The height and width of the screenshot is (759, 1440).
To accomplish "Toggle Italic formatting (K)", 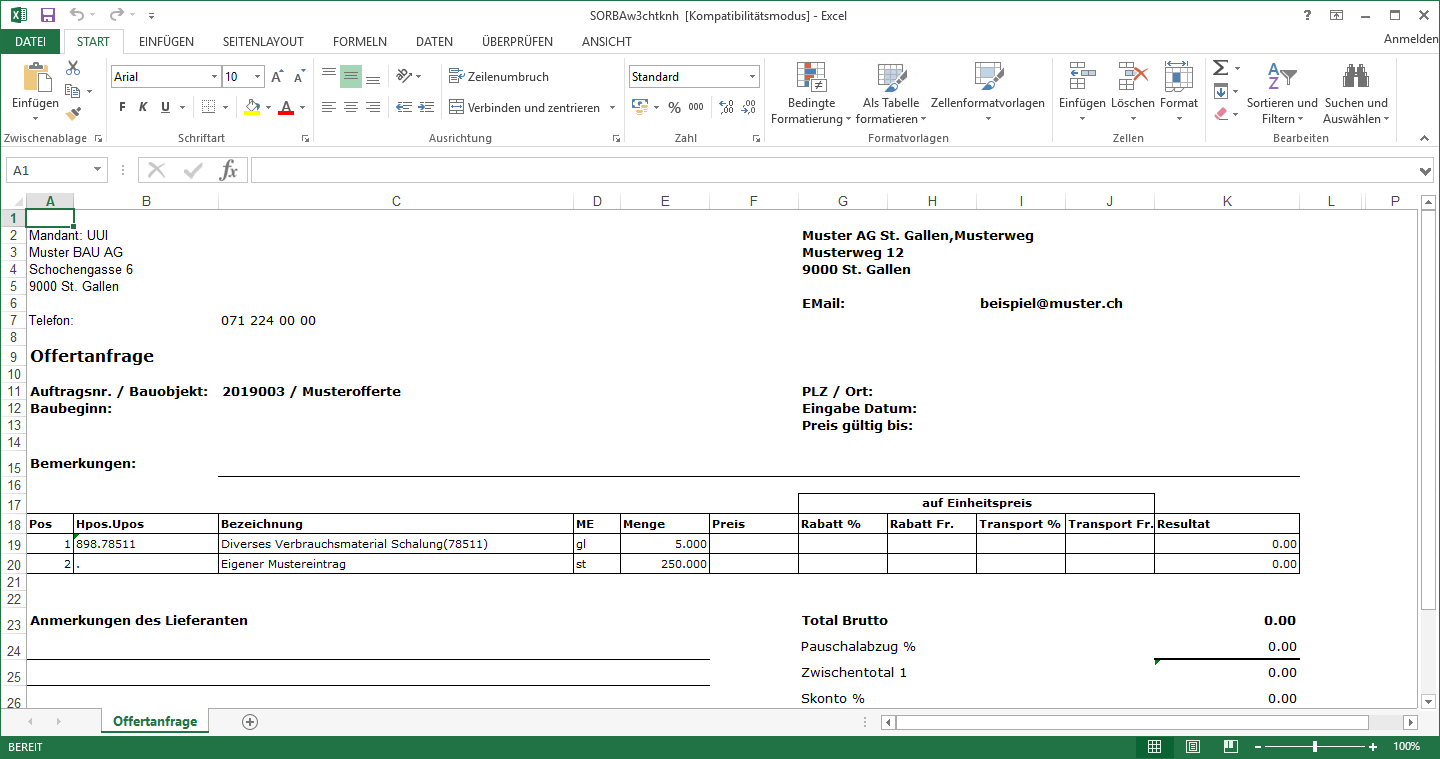I will tap(143, 107).
